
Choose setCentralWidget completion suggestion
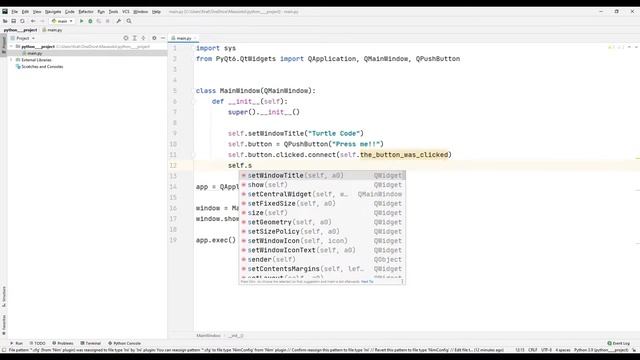coord(322,194)
